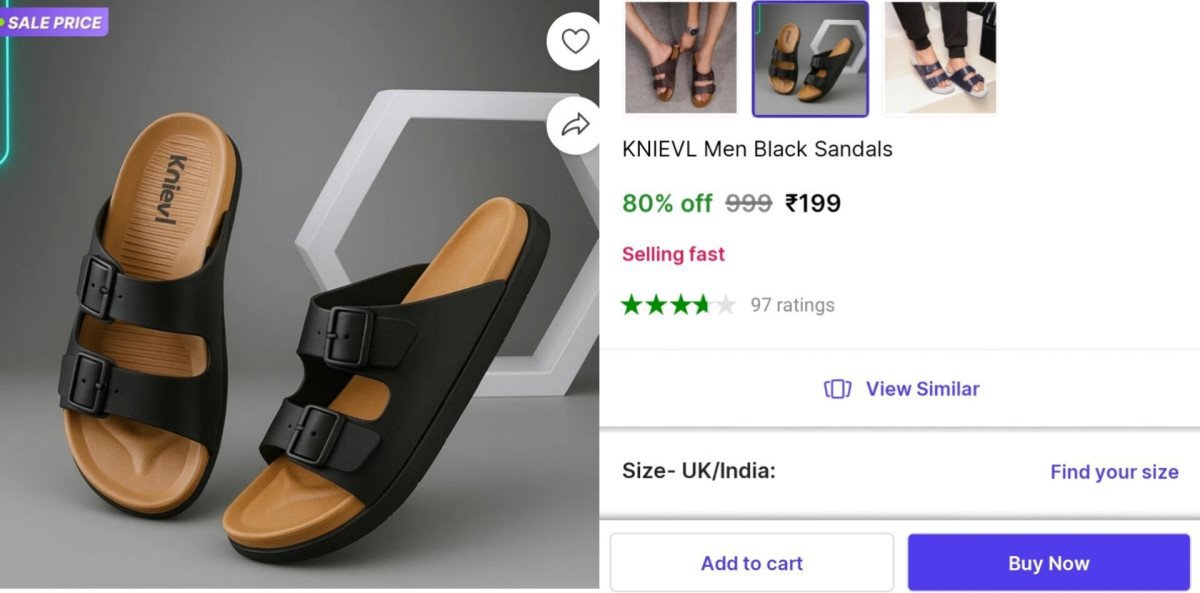The width and height of the screenshot is (1200, 593).
Task: Click the Size- UK/India heading
Action: 698,471
